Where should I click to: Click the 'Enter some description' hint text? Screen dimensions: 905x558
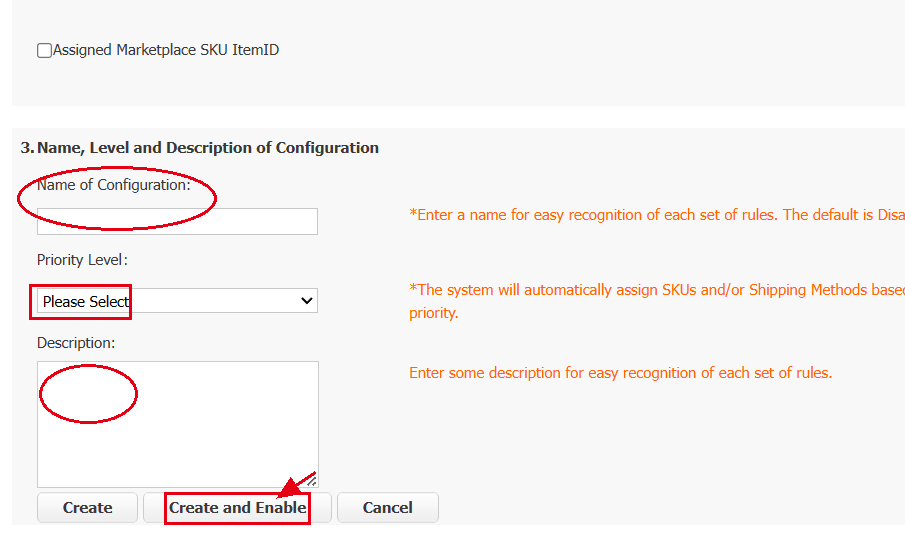point(620,373)
